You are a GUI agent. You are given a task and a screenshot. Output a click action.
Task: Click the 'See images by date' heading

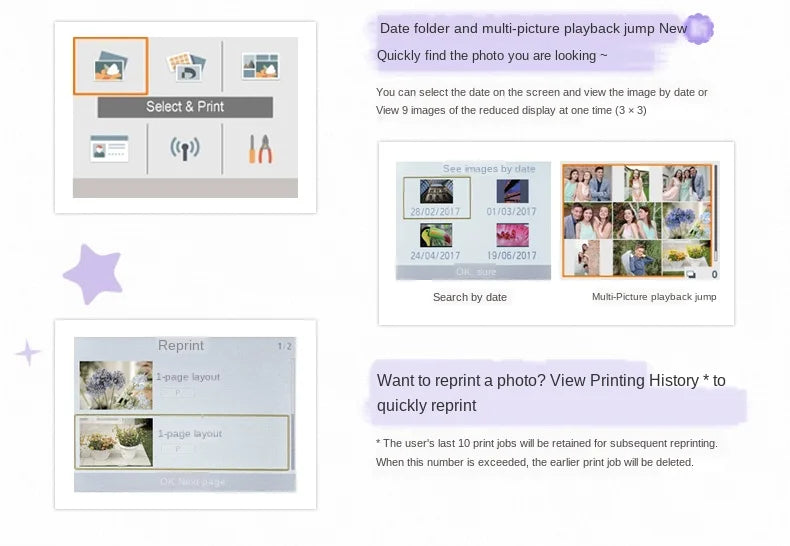489,169
